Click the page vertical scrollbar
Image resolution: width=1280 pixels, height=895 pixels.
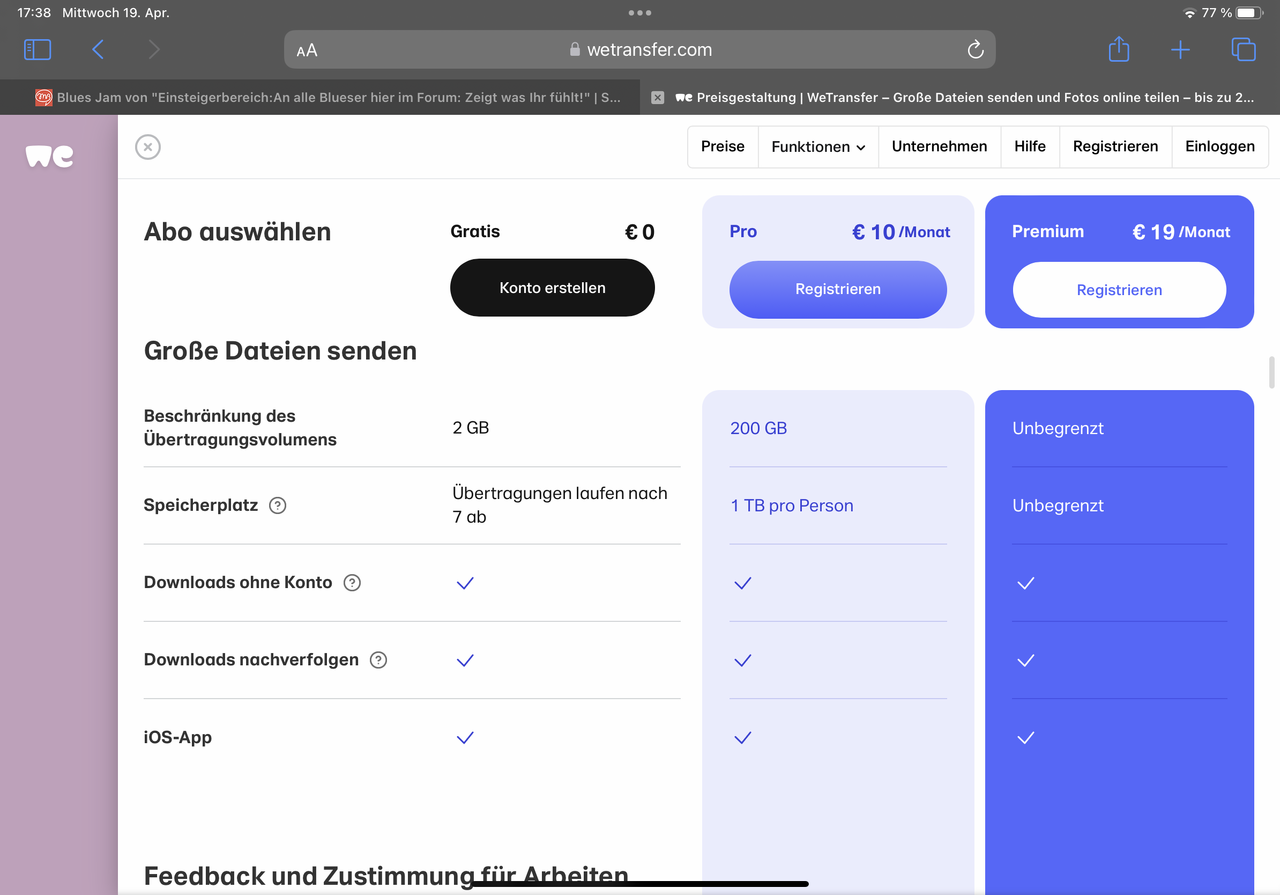(1272, 371)
